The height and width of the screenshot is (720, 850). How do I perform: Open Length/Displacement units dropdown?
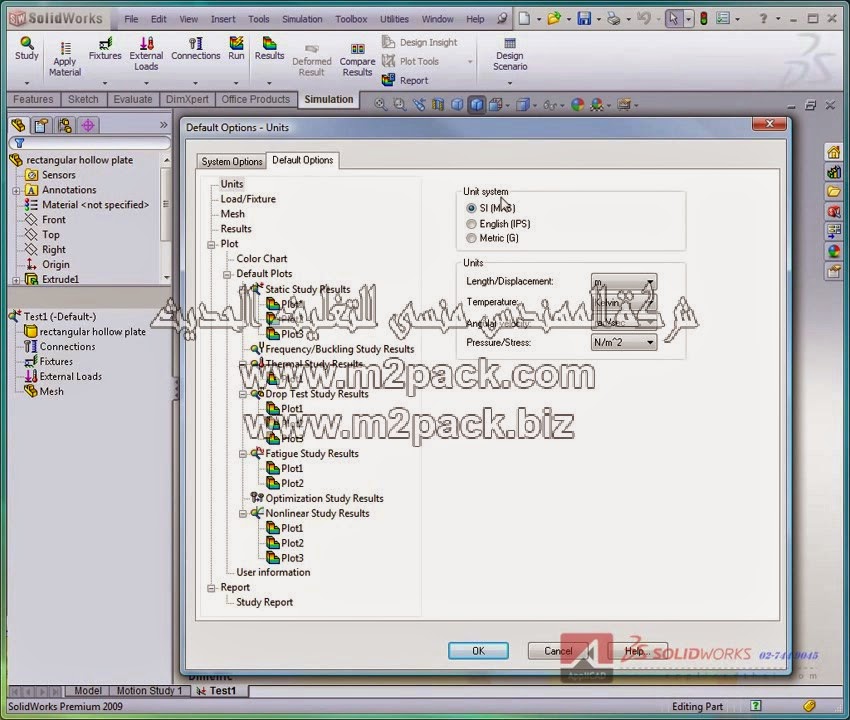tap(624, 282)
